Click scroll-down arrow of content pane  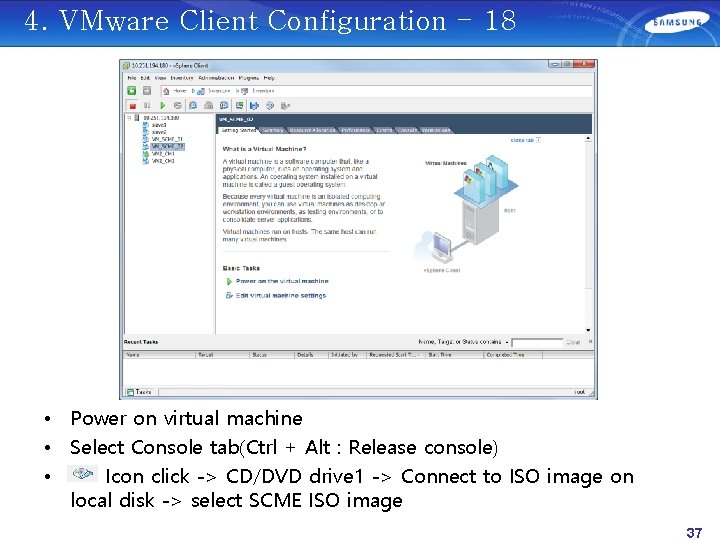(x=588, y=330)
